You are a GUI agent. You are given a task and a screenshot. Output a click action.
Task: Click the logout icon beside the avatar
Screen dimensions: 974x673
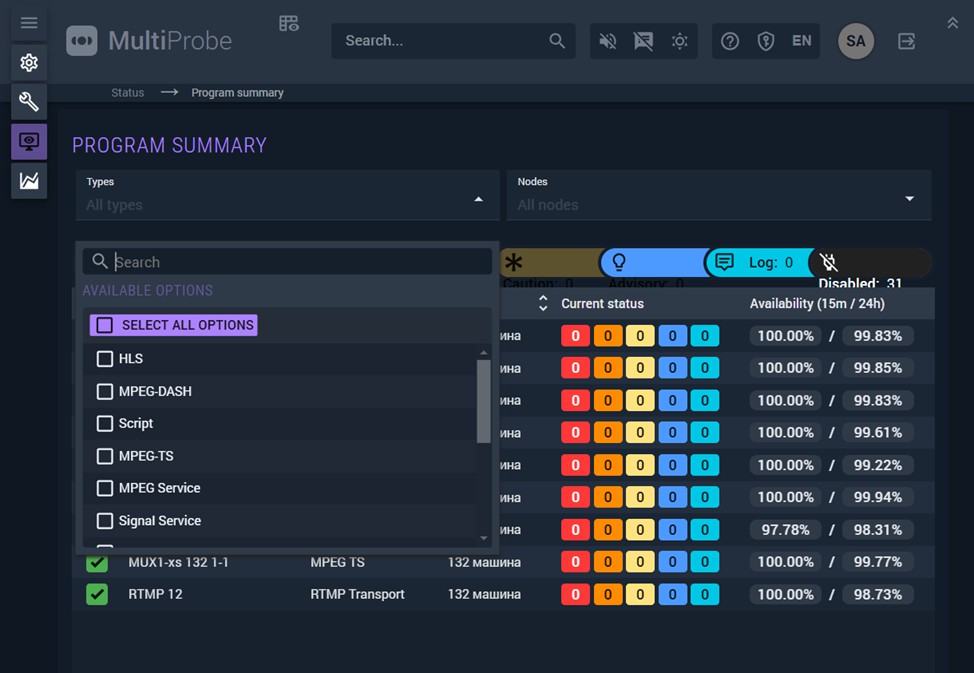tap(906, 41)
